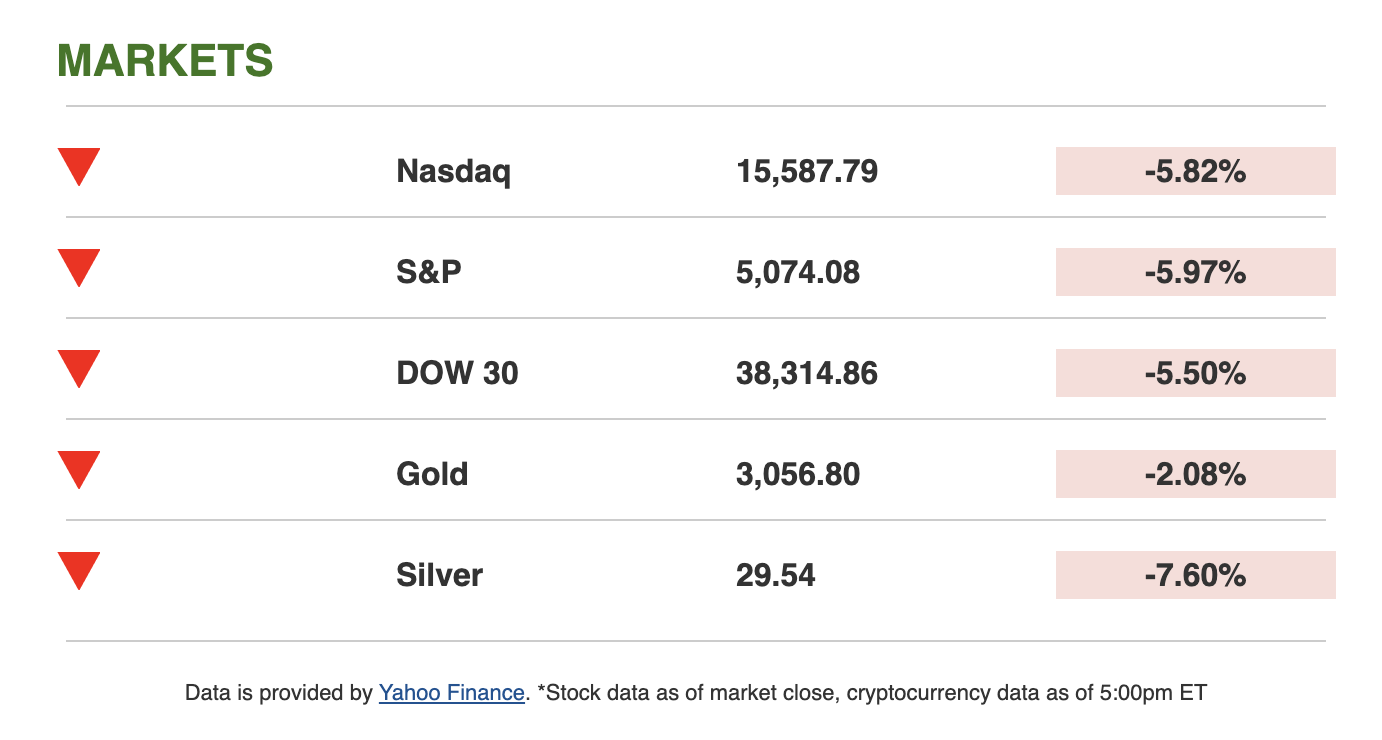The image size is (1382, 740).
Task: Click the red down arrow beside Nasdaq
Action: [x=79, y=165]
